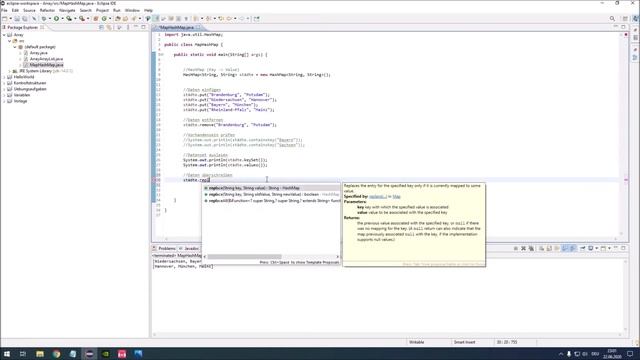This screenshot has width=640, height=360.
Task: Collapse All in Package Explorer
Action: (101, 27)
